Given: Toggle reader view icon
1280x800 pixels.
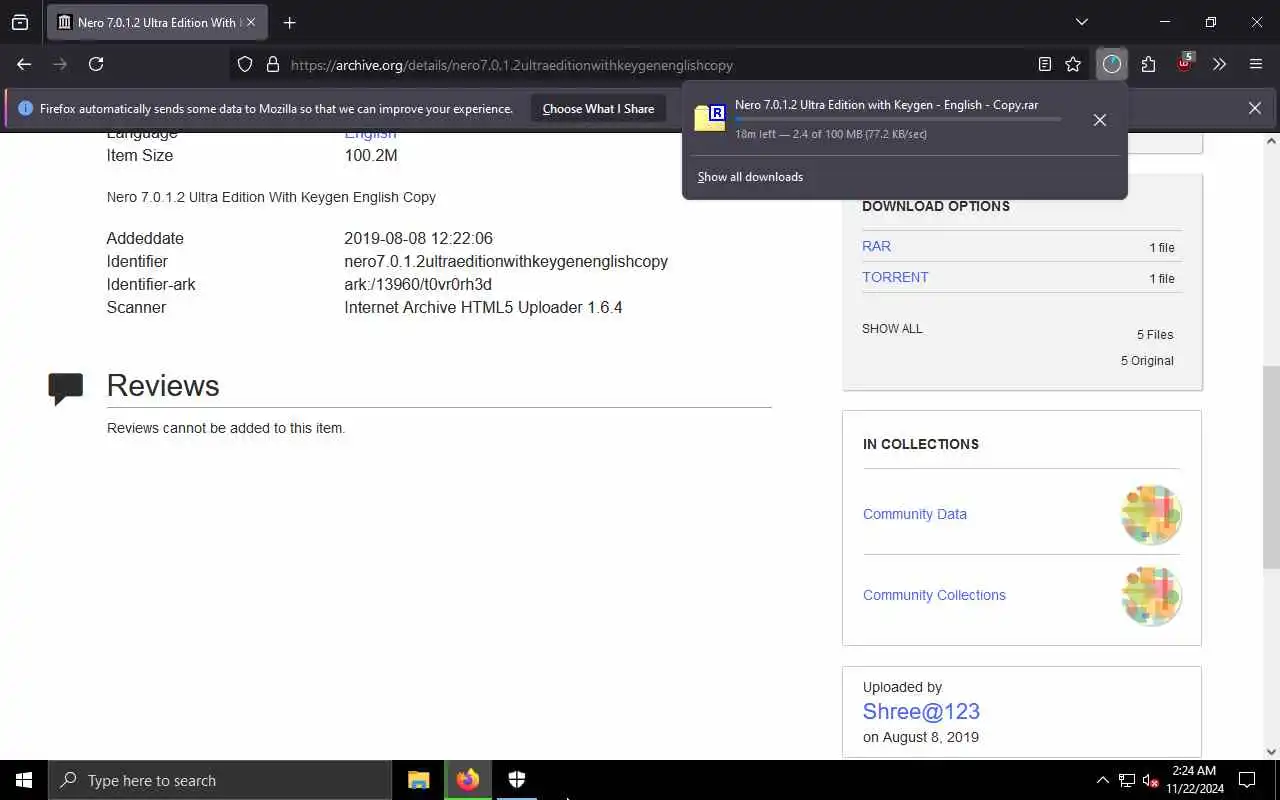Looking at the screenshot, I should click(x=1044, y=64).
